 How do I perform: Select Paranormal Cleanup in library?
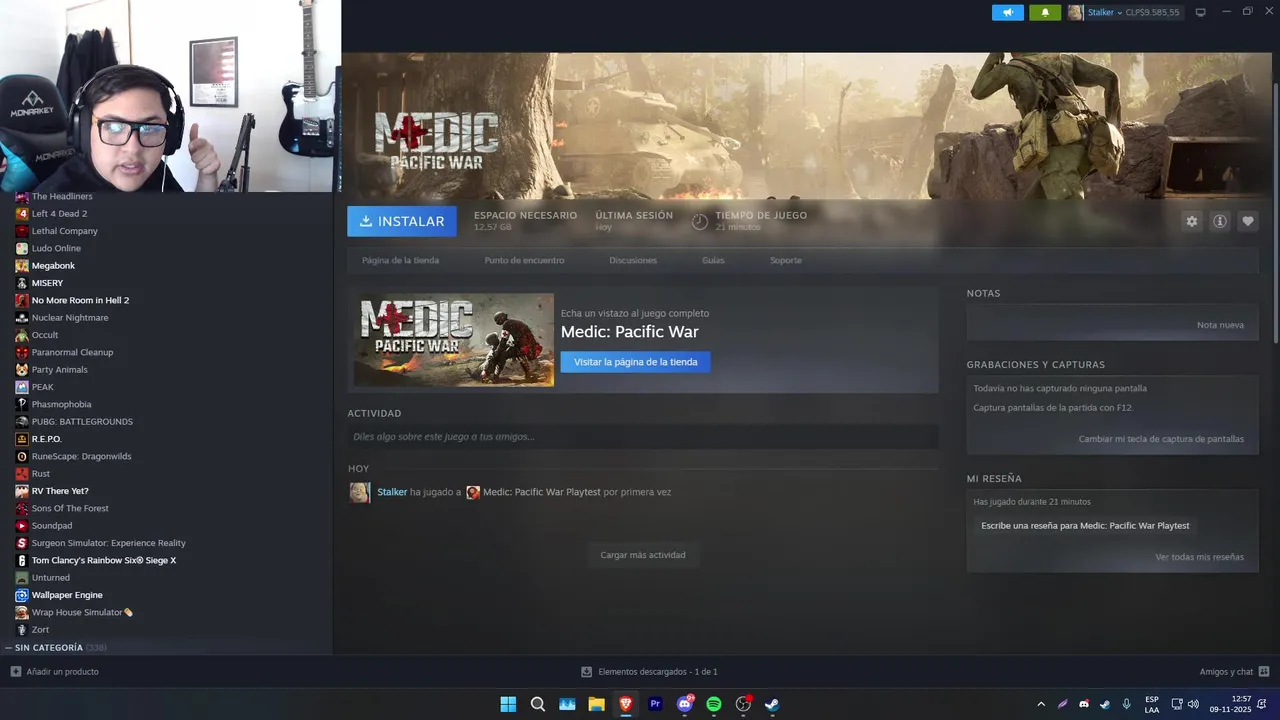point(72,352)
